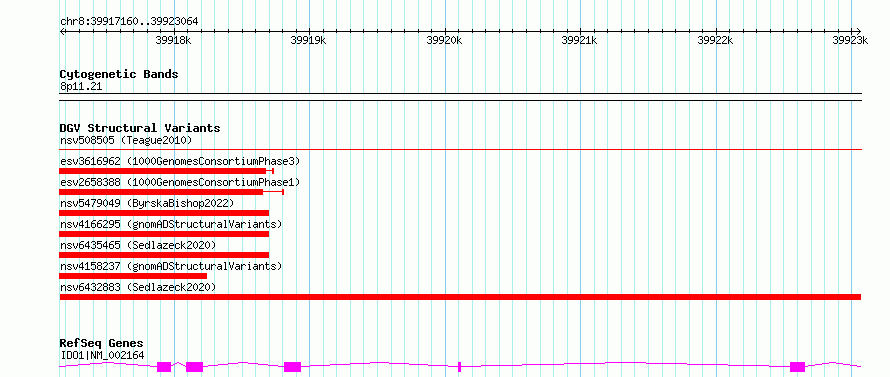Click the esv2658388 right-end confidence whisker
The height and width of the screenshot is (377, 890).
(x=274, y=192)
